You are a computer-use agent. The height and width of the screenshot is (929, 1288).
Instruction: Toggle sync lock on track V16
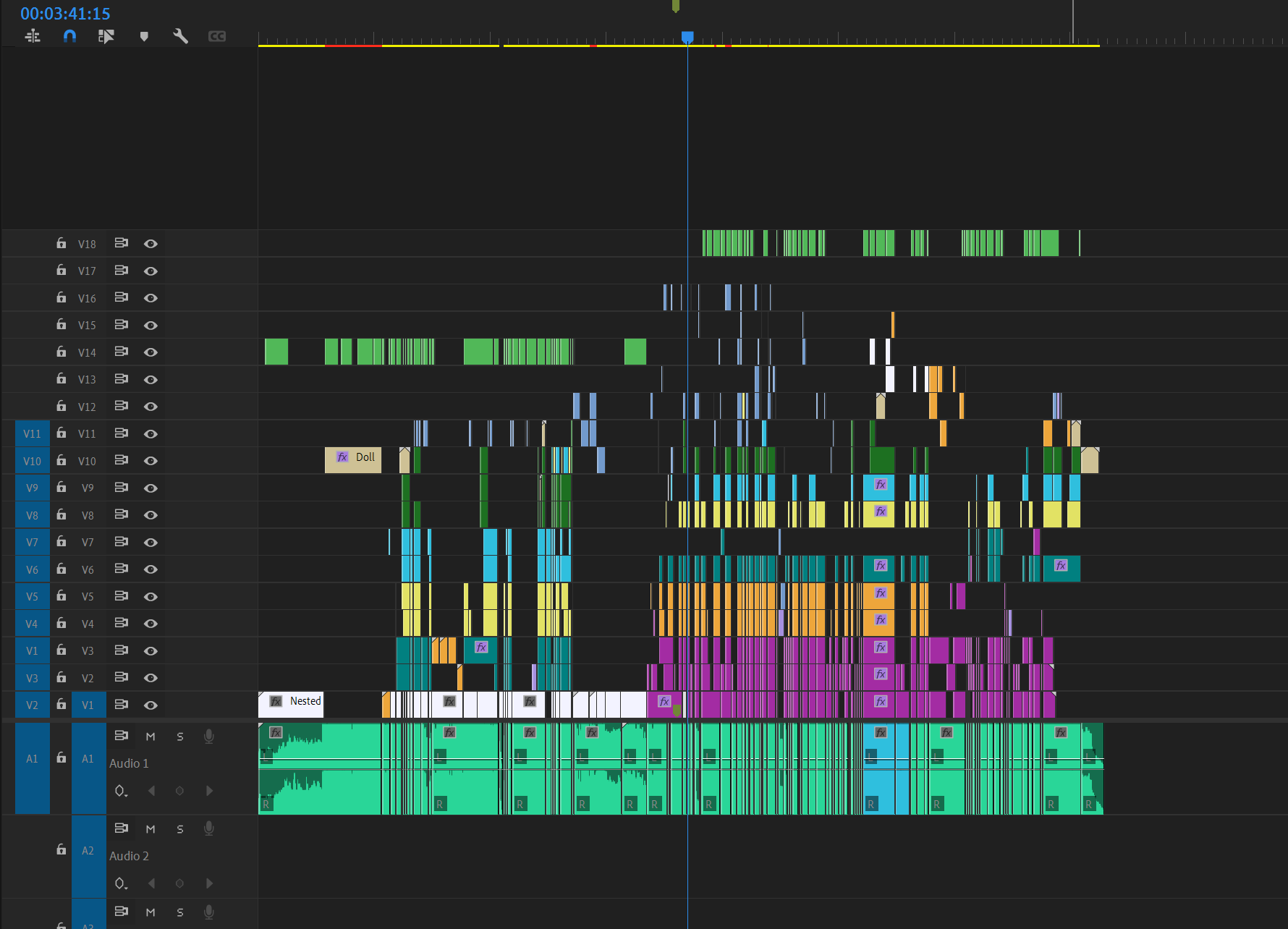[x=122, y=297]
